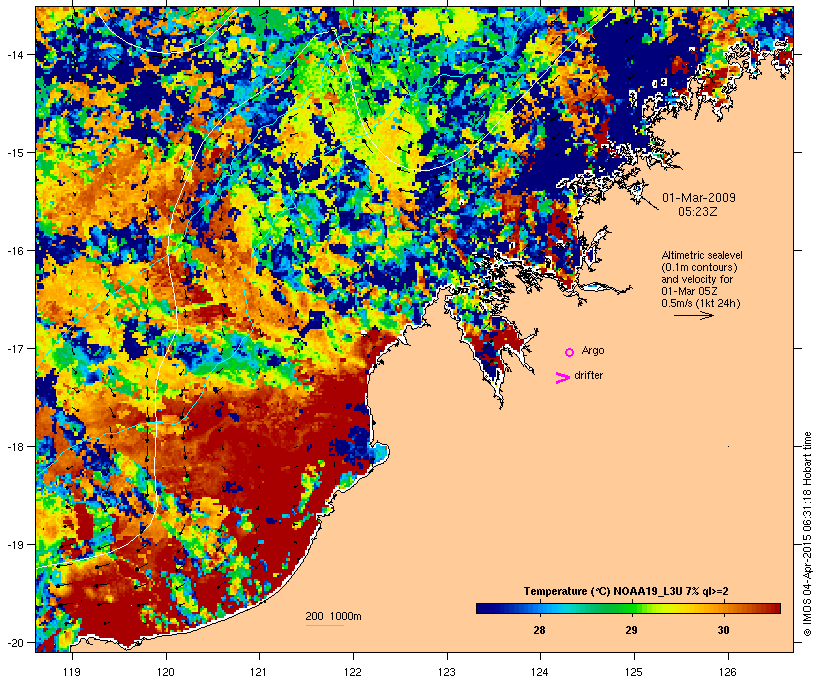The width and height of the screenshot is (820, 680).
Task: Click the '200 1000m' depth label
Action: (333, 616)
